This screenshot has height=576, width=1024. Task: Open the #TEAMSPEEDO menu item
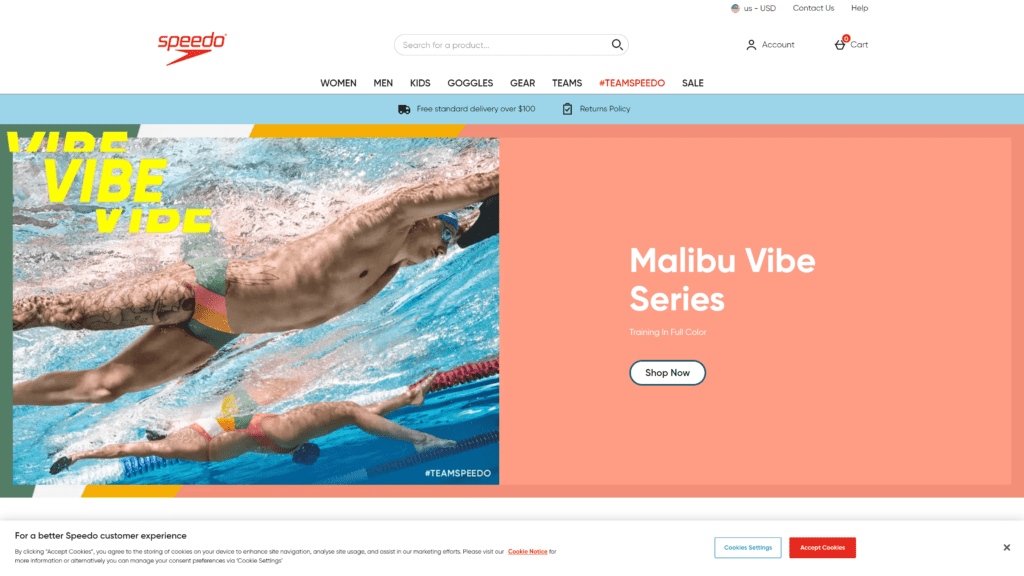632,83
